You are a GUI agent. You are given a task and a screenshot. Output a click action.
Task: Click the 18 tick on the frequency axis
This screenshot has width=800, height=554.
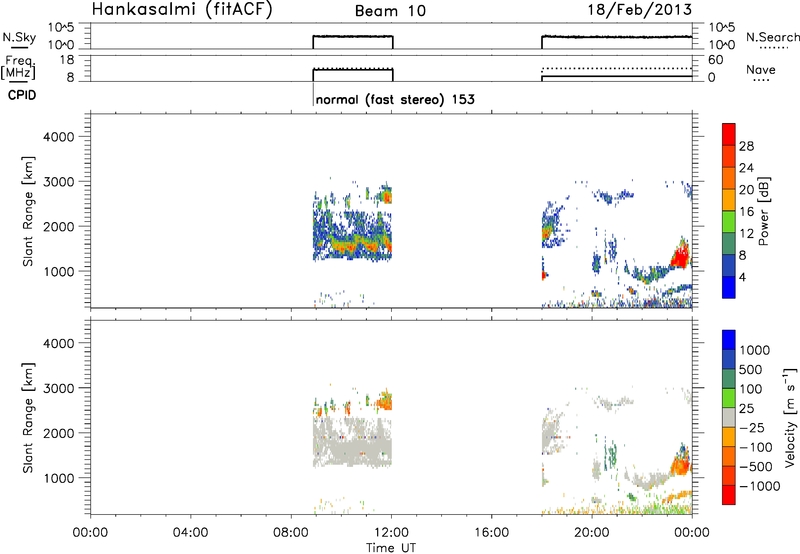coord(67,60)
